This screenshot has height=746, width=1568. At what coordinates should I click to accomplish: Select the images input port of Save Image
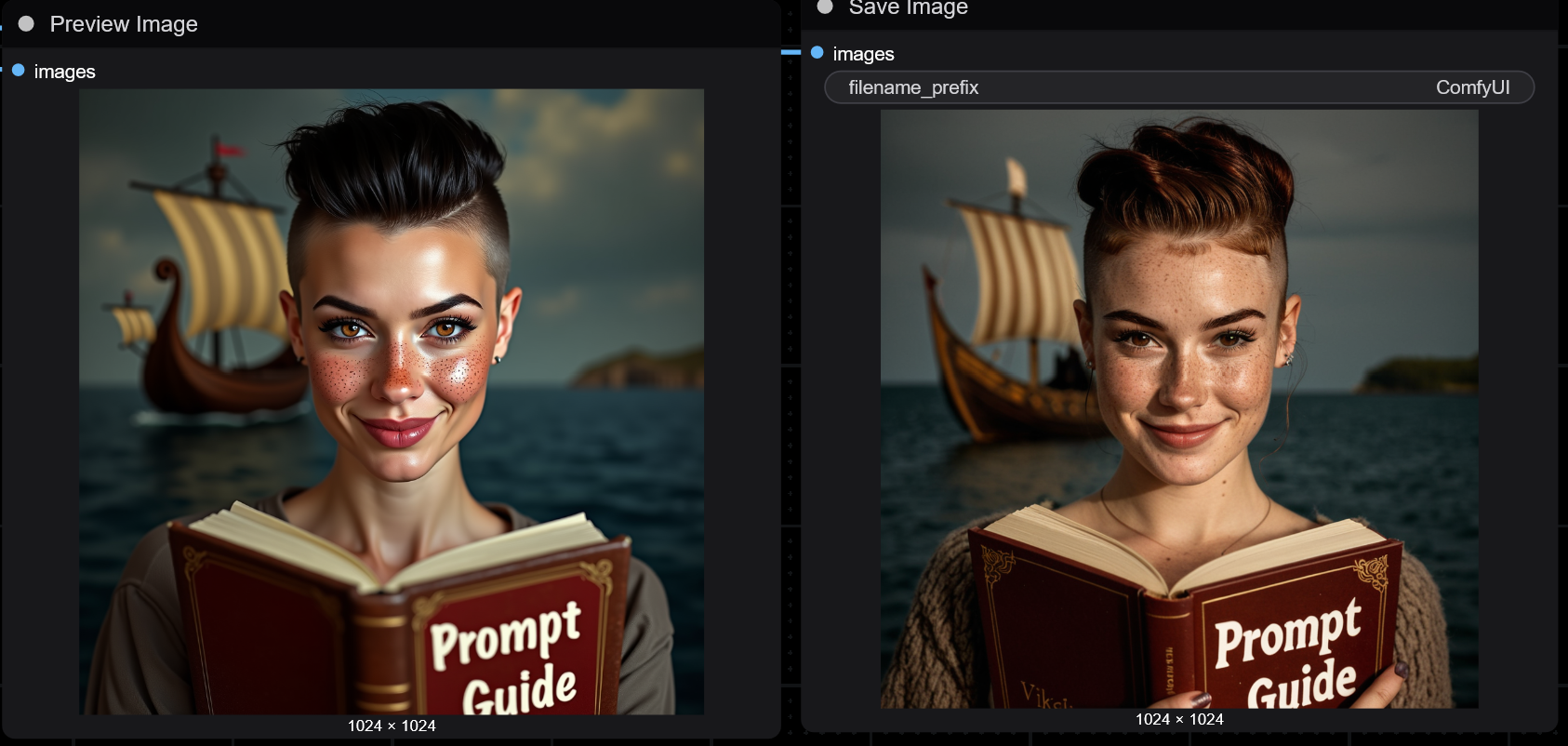(817, 52)
